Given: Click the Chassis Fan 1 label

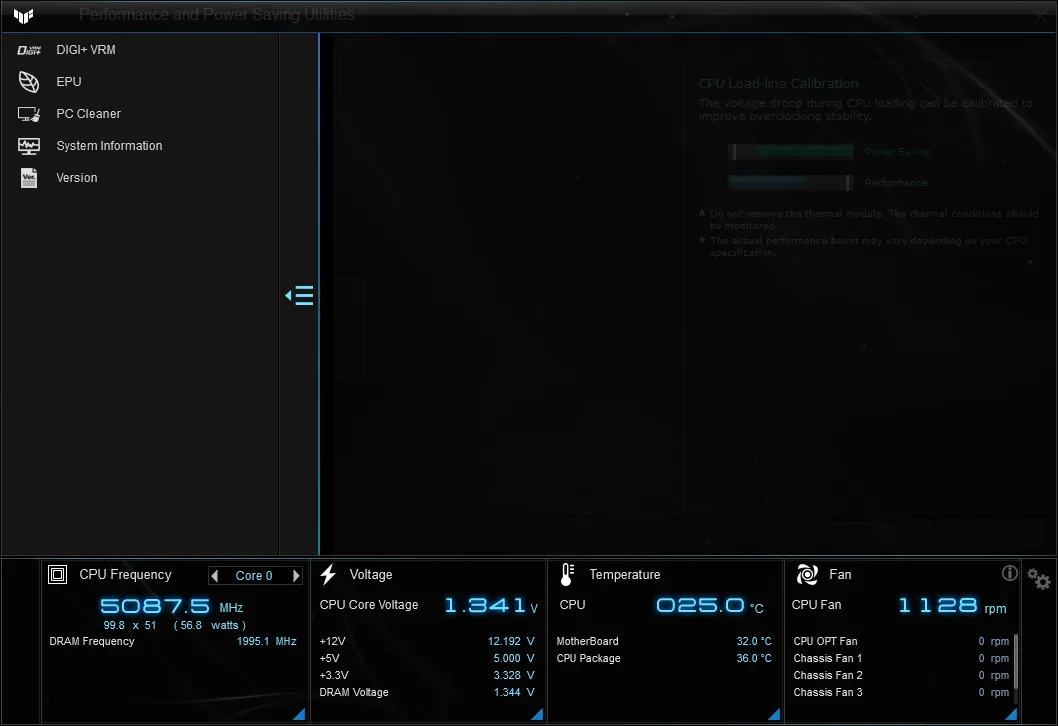Looking at the screenshot, I should point(828,659).
